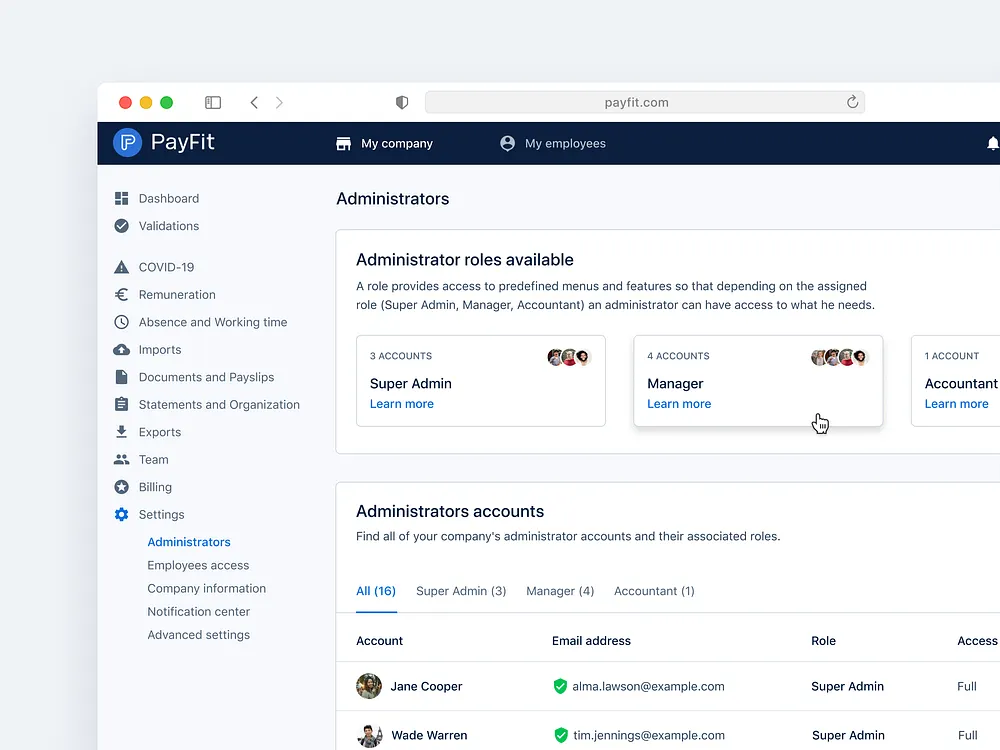This screenshot has height=750, width=1000.
Task: Switch to the Super Admin (3) tab
Action: tap(461, 591)
